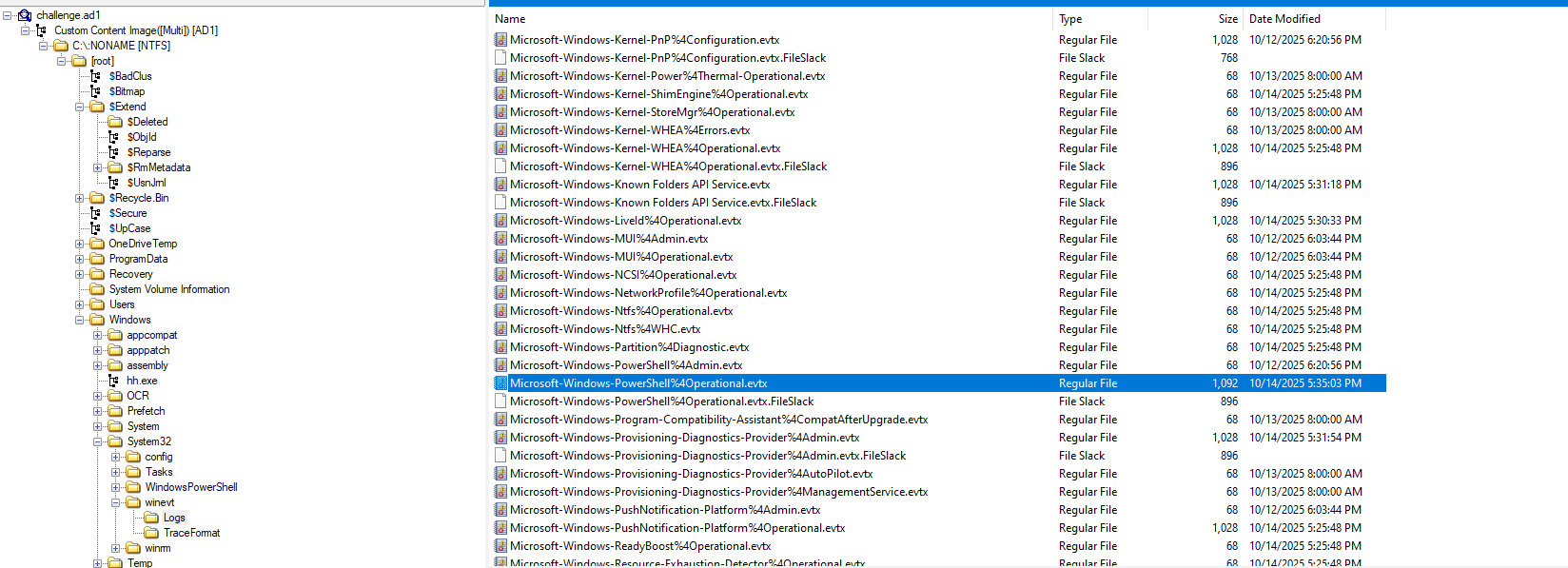The height and width of the screenshot is (568, 1568).
Task: Select the apppatch folder in tree
Action: 148,350
